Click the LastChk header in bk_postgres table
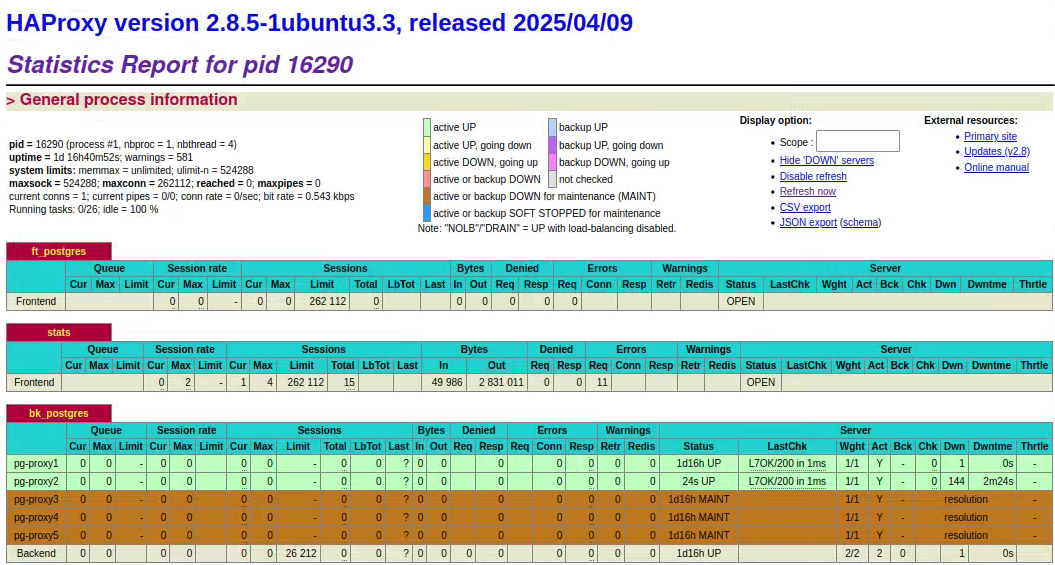1055x565 pixels. pyautogui.click(x=787, y=446)
